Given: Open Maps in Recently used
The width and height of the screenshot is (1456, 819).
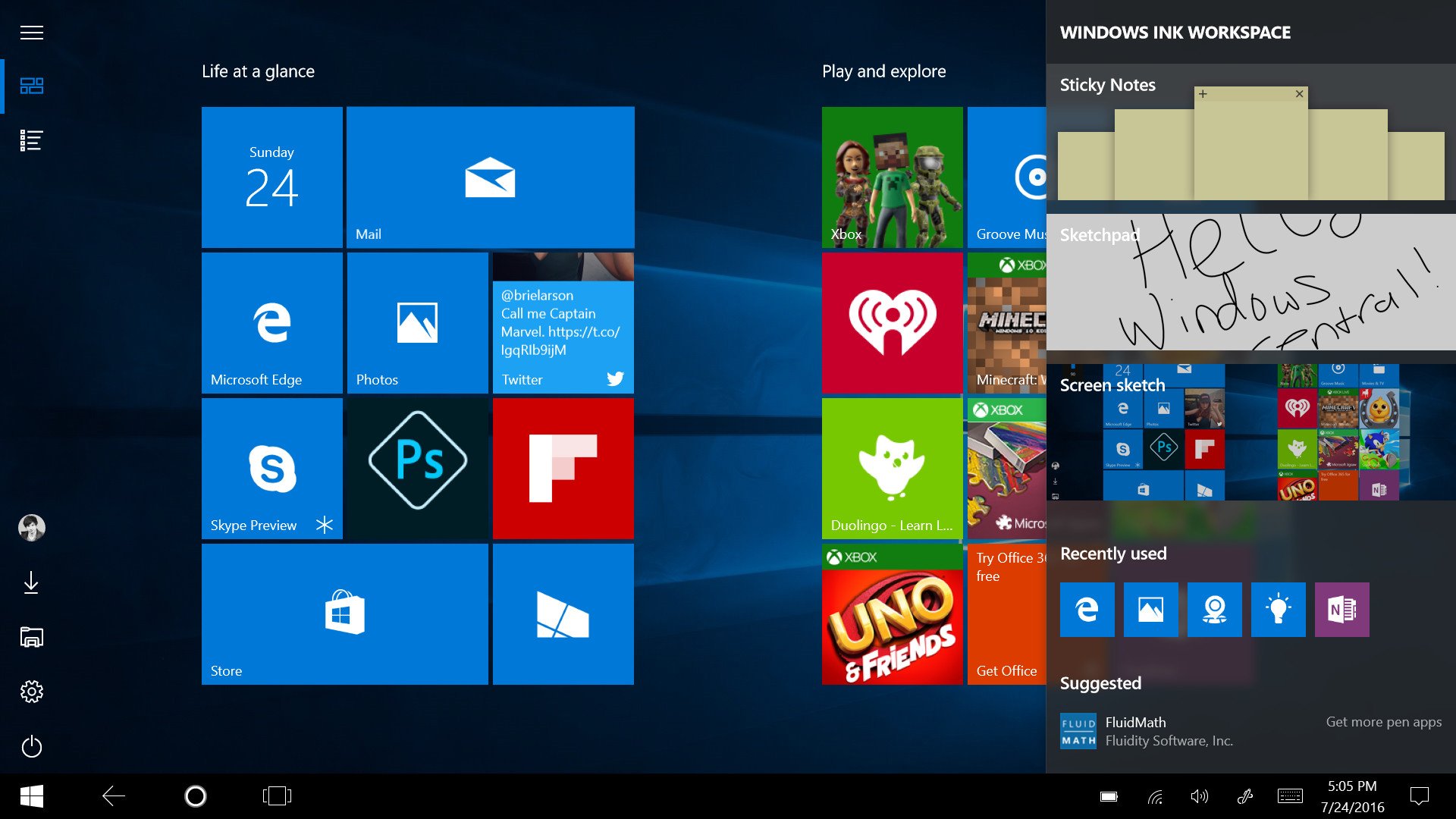Looking at the screenshot, I should pos(1215,610).
